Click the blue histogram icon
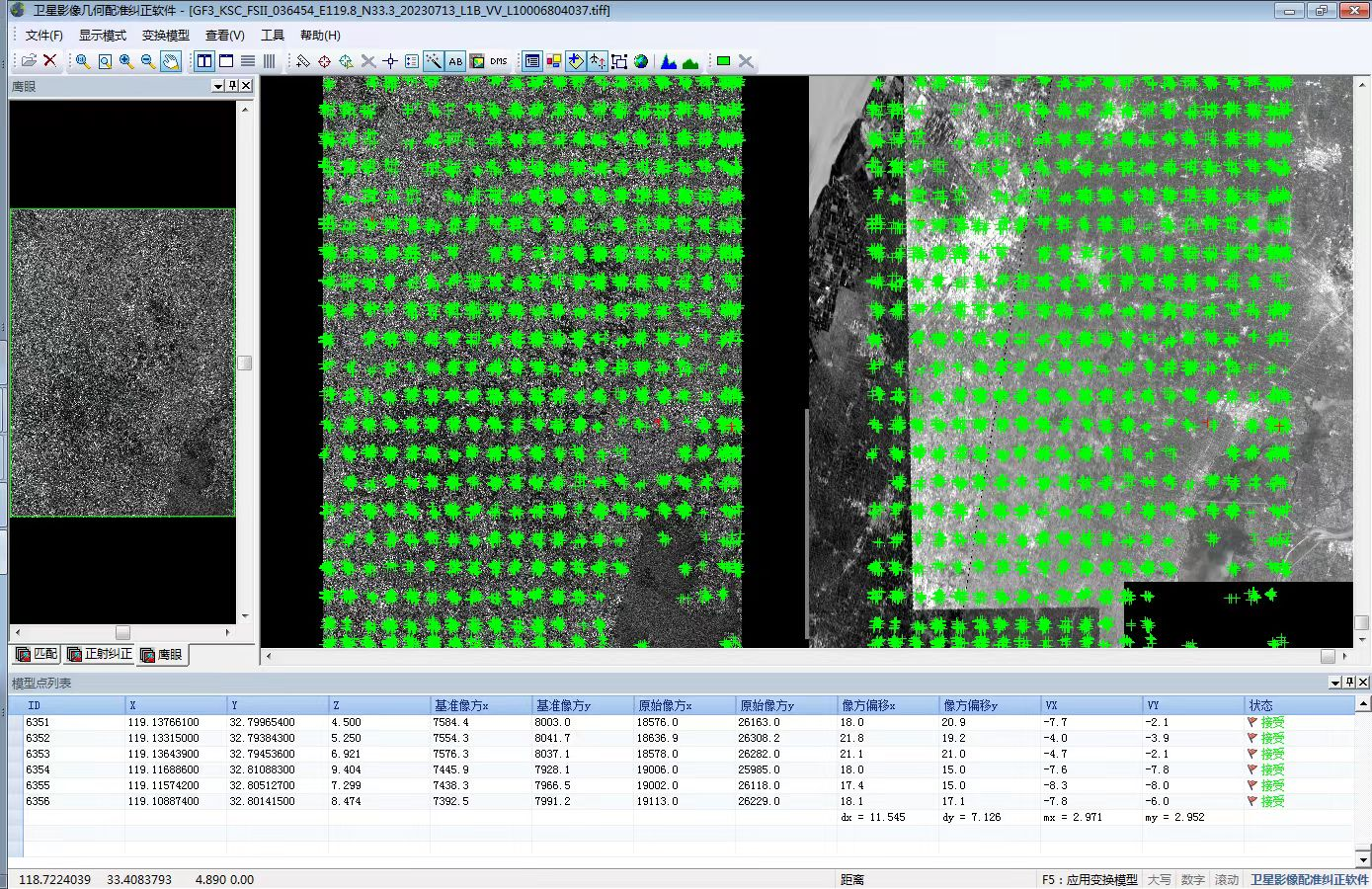Viewport: 1372px width, 889px height. 669,61
